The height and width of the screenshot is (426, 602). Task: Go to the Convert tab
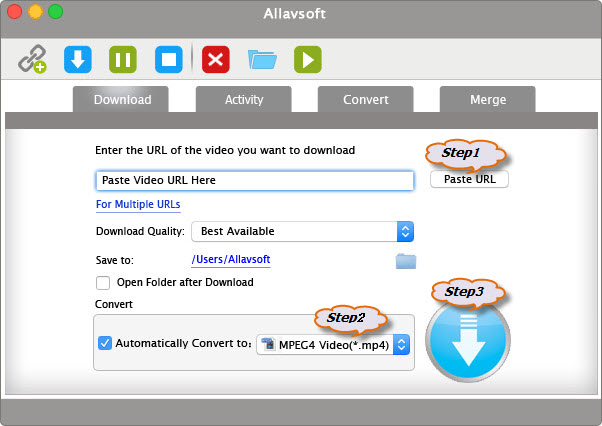pyautogui.click(x=366, y=99)
